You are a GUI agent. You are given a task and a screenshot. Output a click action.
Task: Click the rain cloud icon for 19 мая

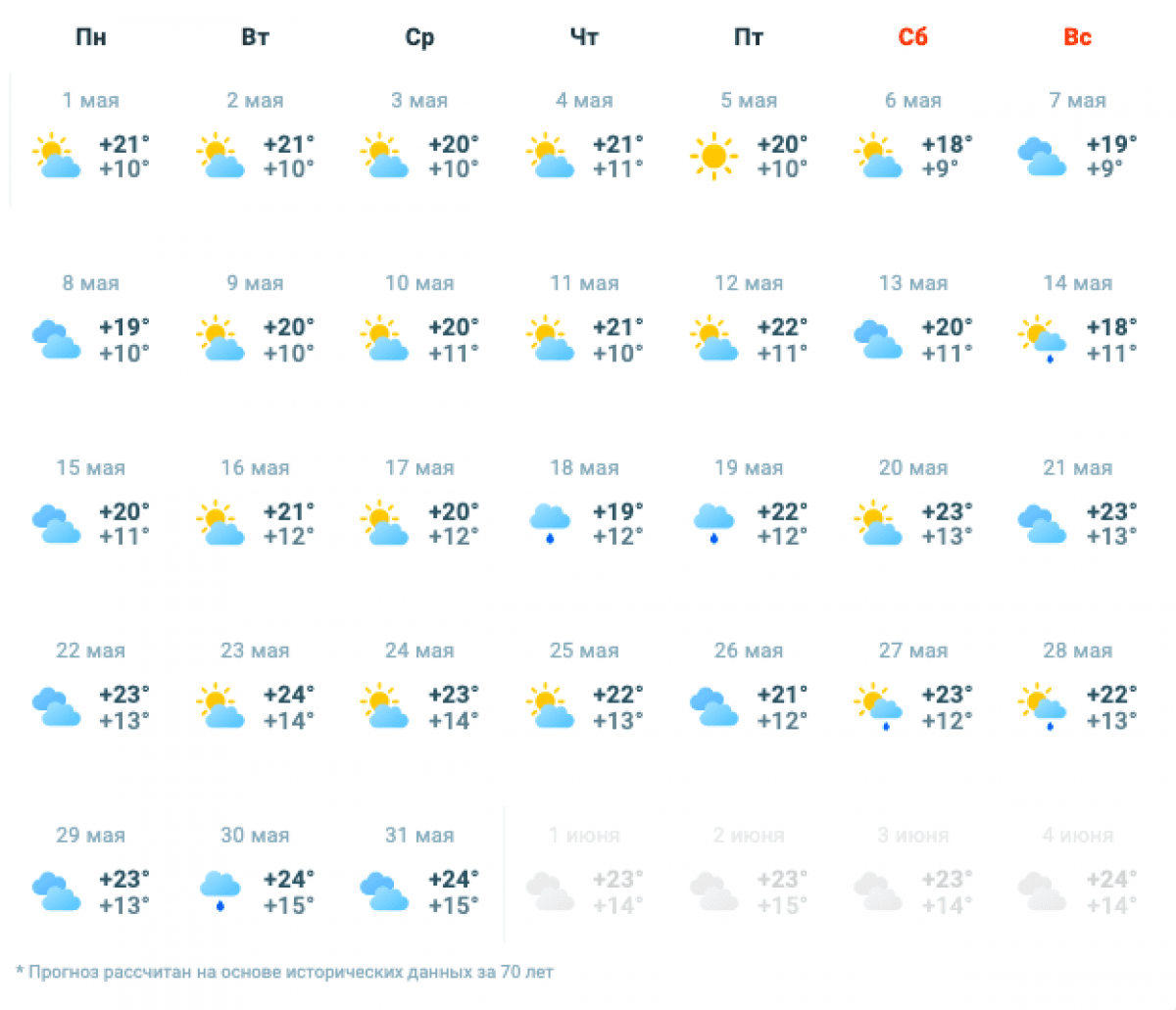(713, 523)
